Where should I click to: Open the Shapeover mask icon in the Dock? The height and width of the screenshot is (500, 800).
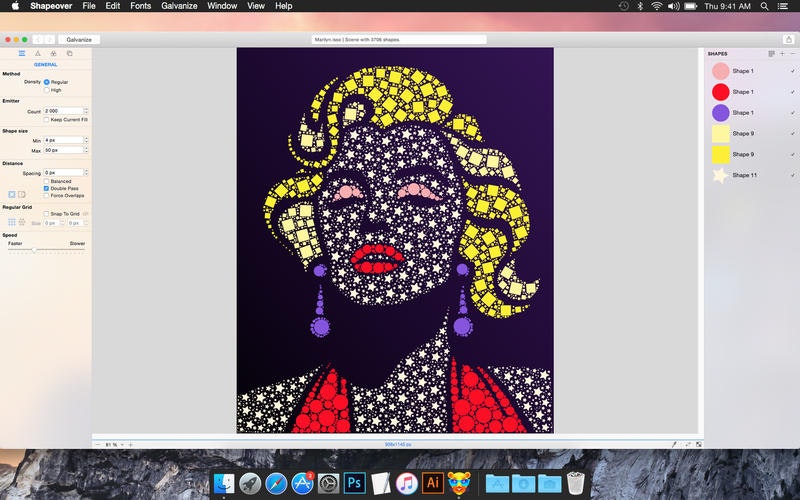pos(459,483)
